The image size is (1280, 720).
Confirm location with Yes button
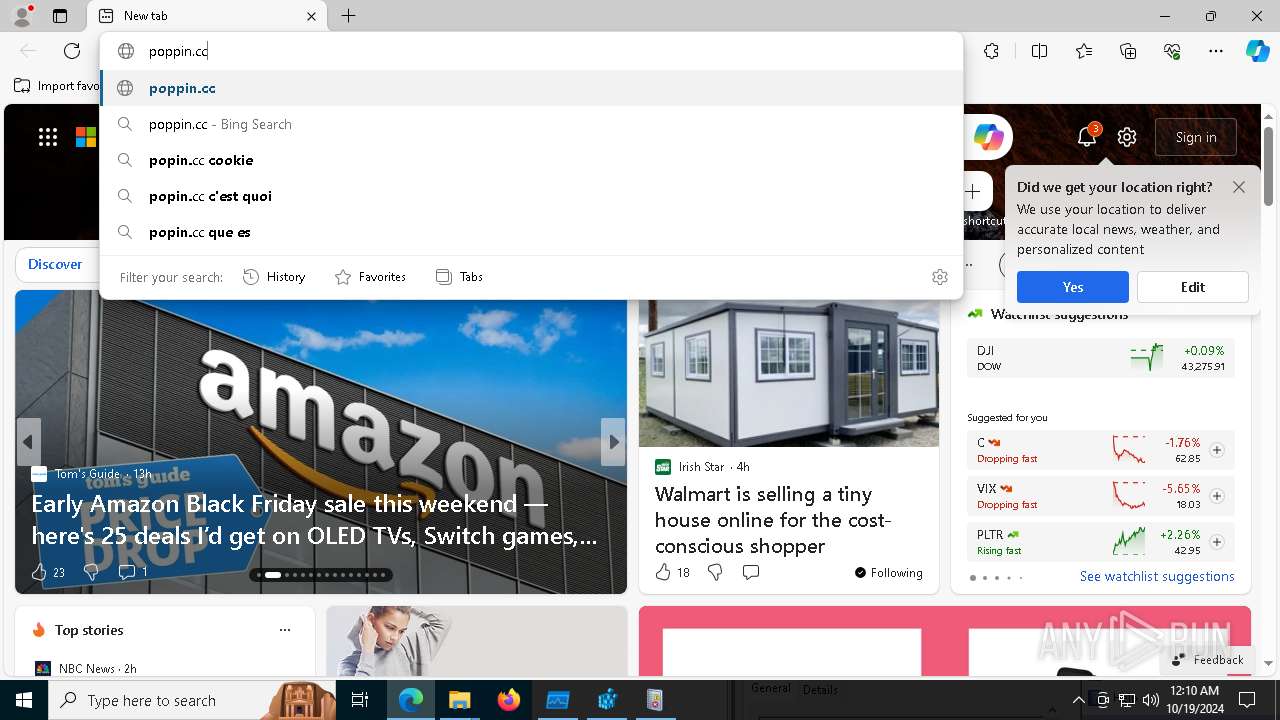(1073, 287)
